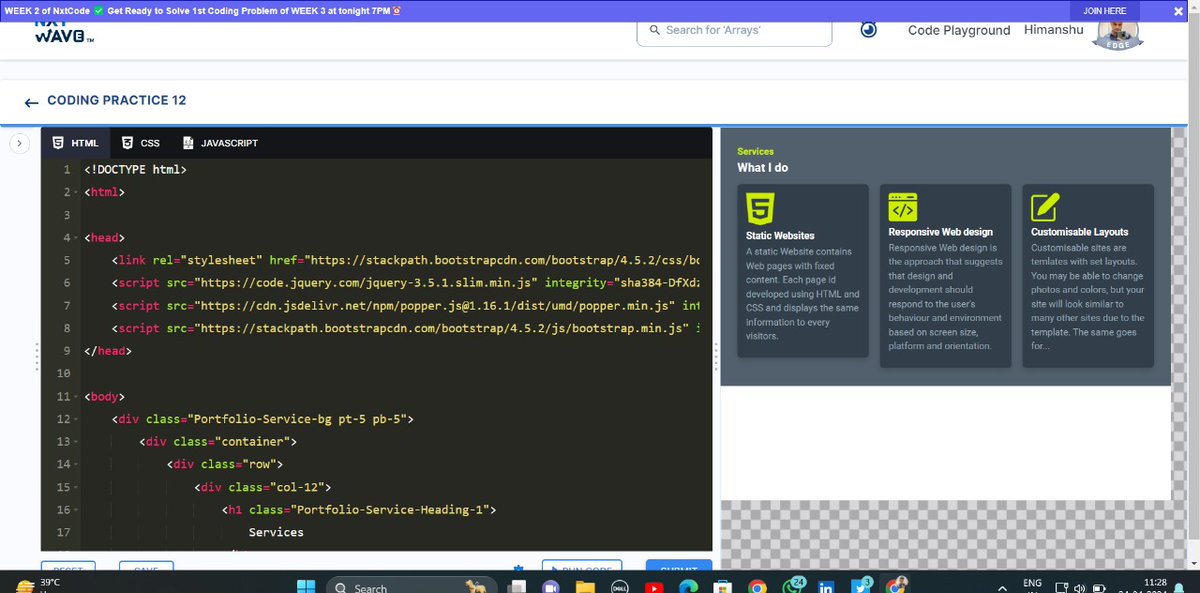Open the circular streak icon near search bar
The image size is (1200, 593).
tap(867, 31)
